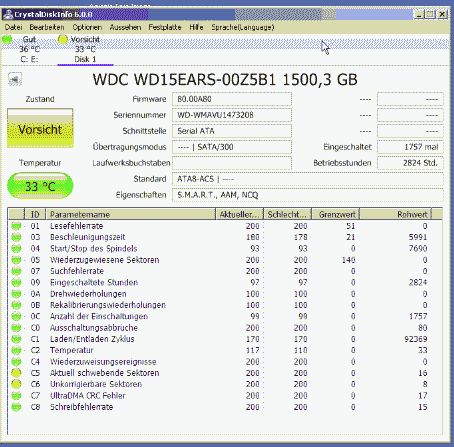Click the status icon of Suchfehlerrate row

(x=16, y=271)
